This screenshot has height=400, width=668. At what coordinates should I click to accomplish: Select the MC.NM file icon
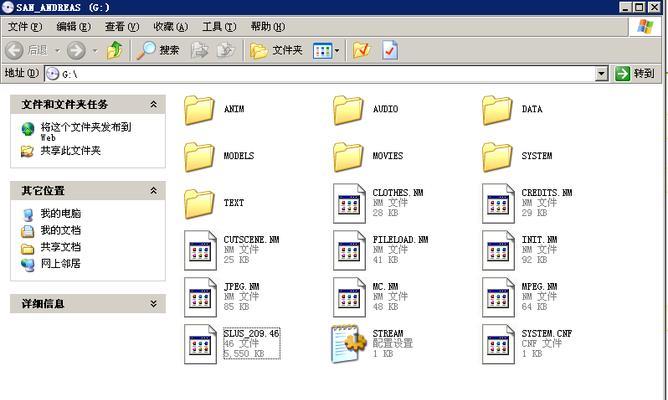point(349,297)
